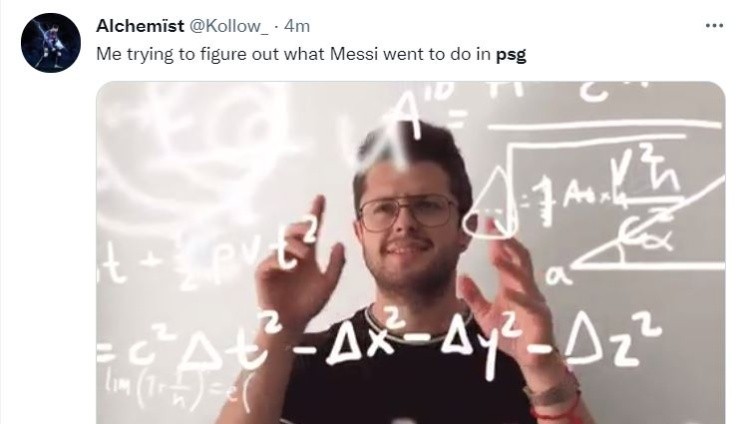This screenshot has height=424, width=740.
Task: Click the cone drawing in the video
Action: click(492, 204)
